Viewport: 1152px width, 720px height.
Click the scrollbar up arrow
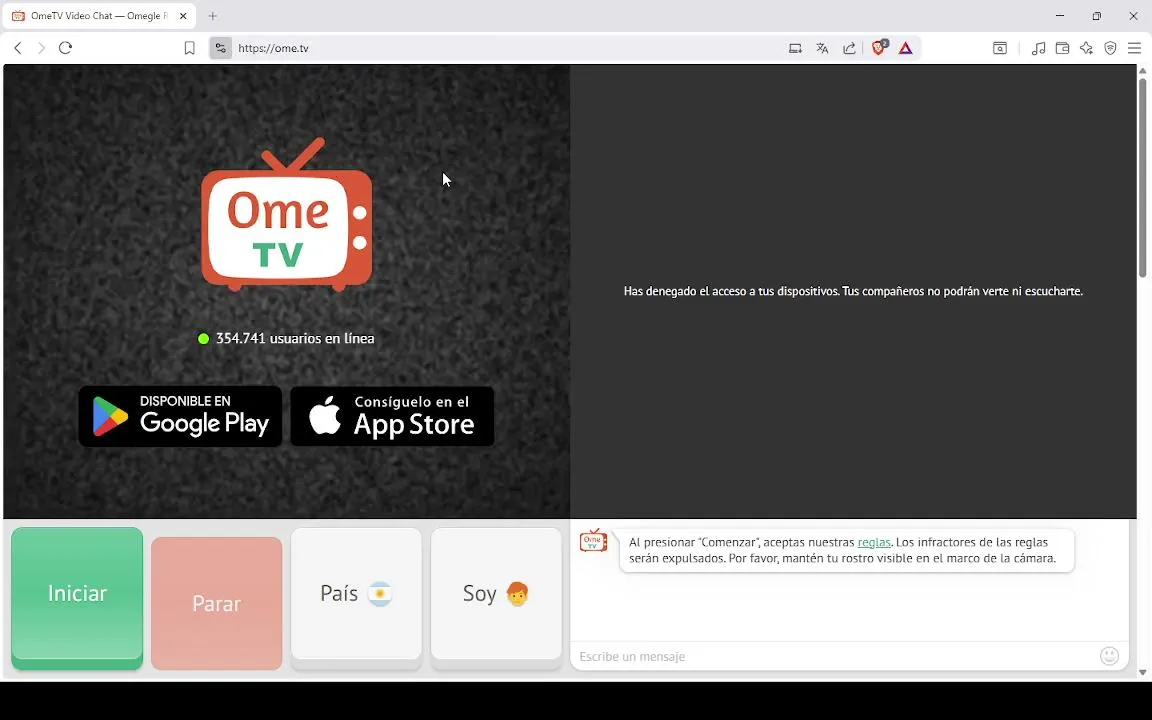pyautogui.click(x=1142, y=71)
